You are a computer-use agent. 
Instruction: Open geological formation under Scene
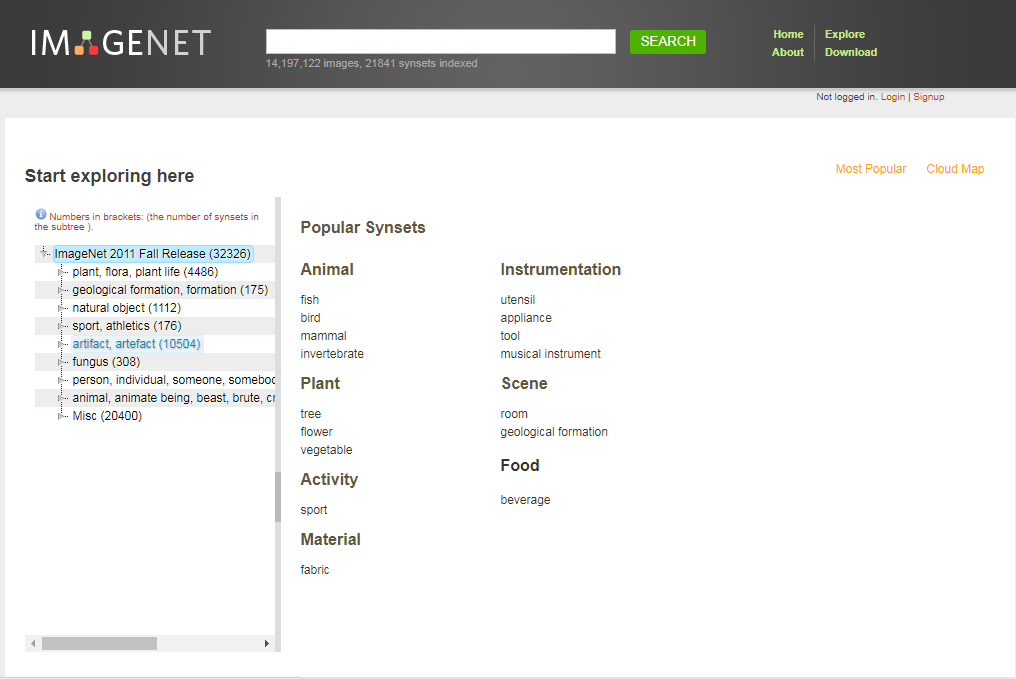click(554, 432)
